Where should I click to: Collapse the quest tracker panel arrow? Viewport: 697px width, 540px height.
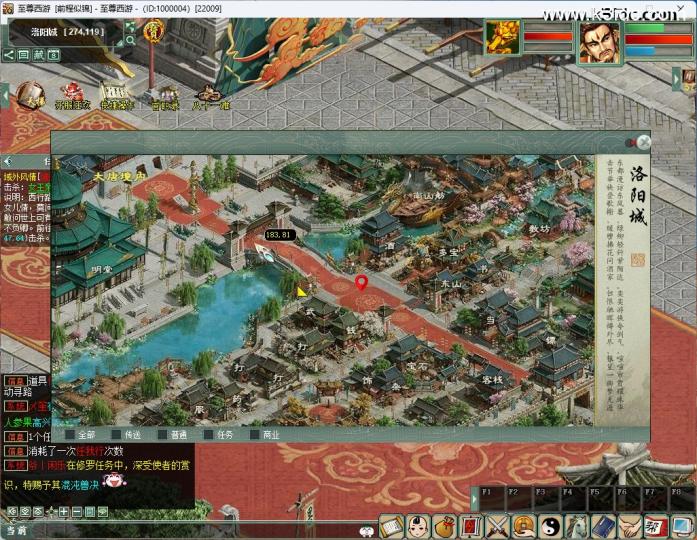pos(8,161)
